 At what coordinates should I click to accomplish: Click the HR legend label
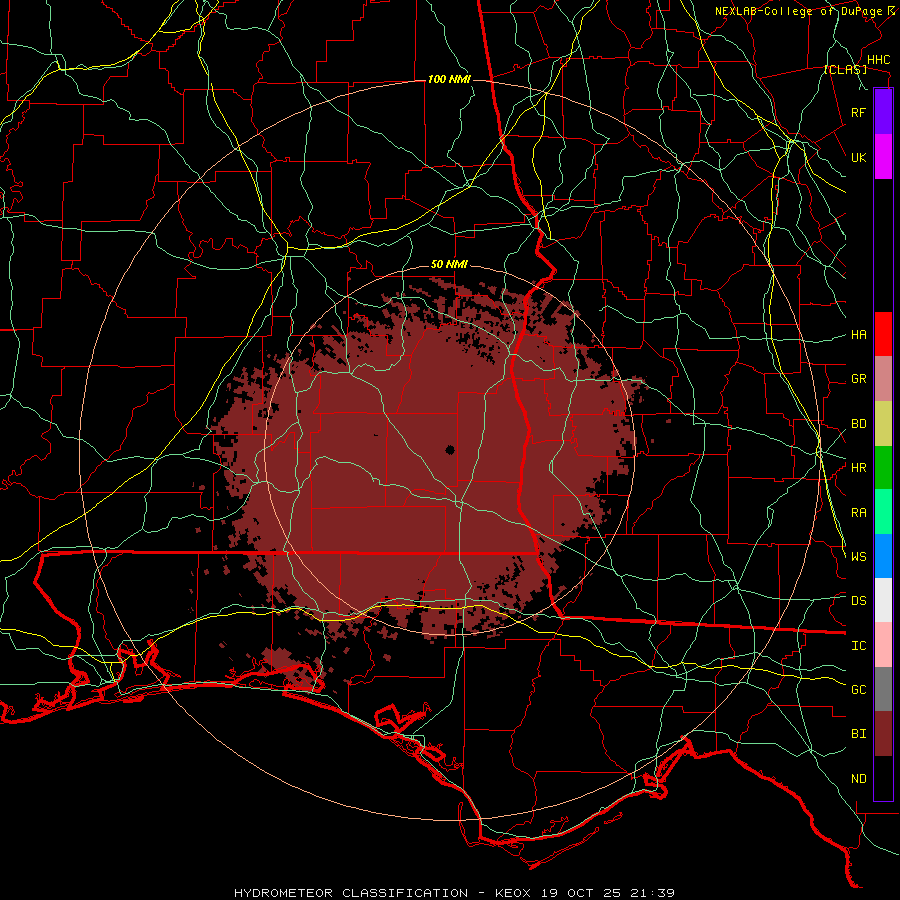858,468
